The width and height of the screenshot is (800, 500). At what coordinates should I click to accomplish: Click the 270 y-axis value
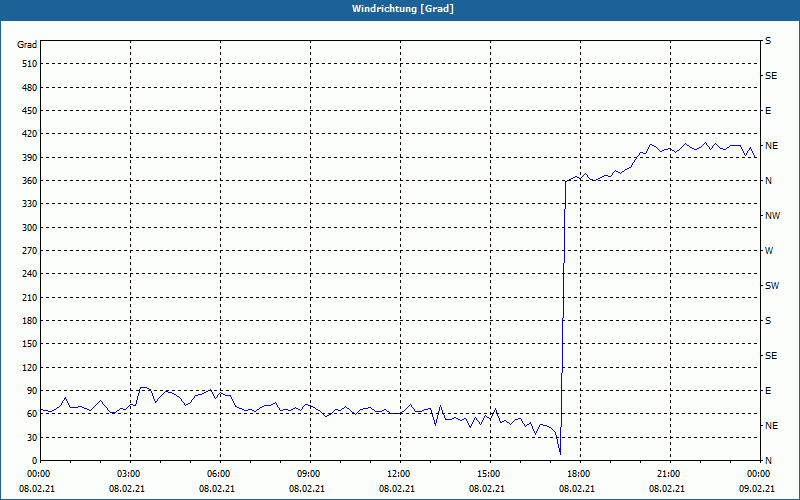pyautogui.click(x=30, y=251)
